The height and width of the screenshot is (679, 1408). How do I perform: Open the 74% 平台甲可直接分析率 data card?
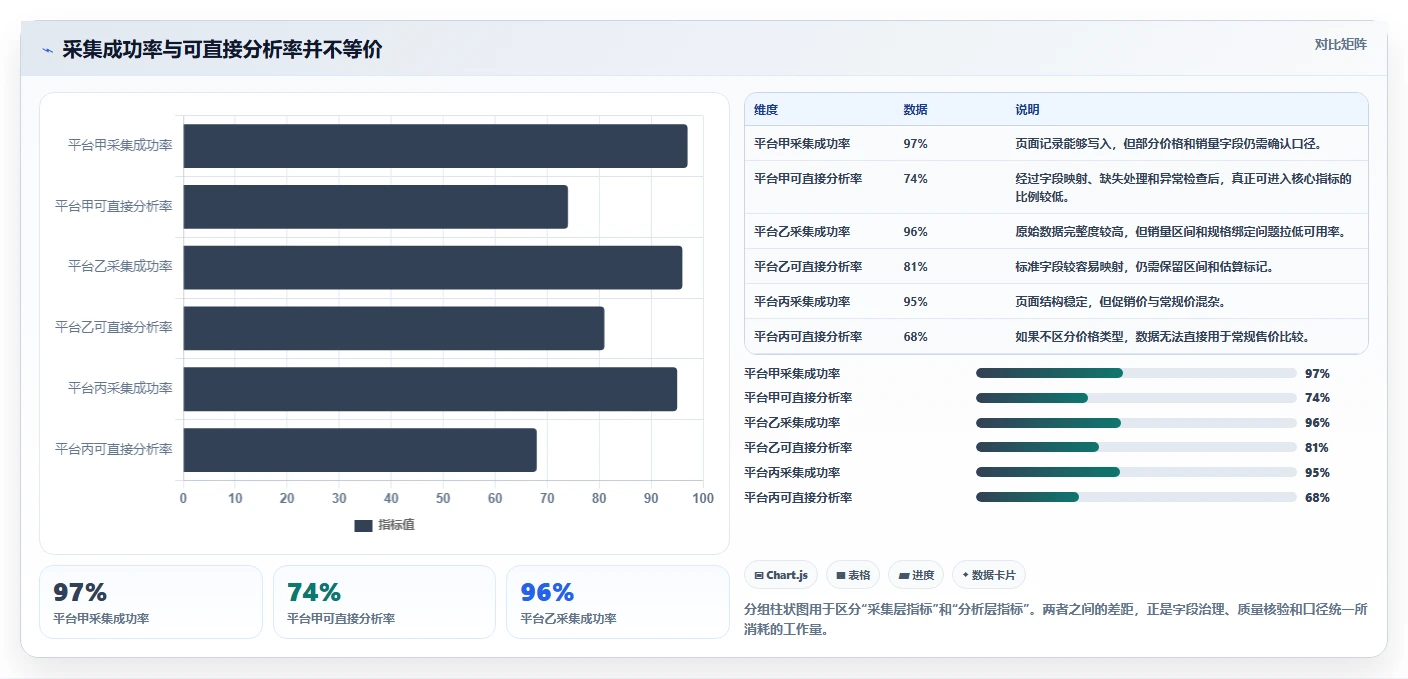click(x=384, y=602)
